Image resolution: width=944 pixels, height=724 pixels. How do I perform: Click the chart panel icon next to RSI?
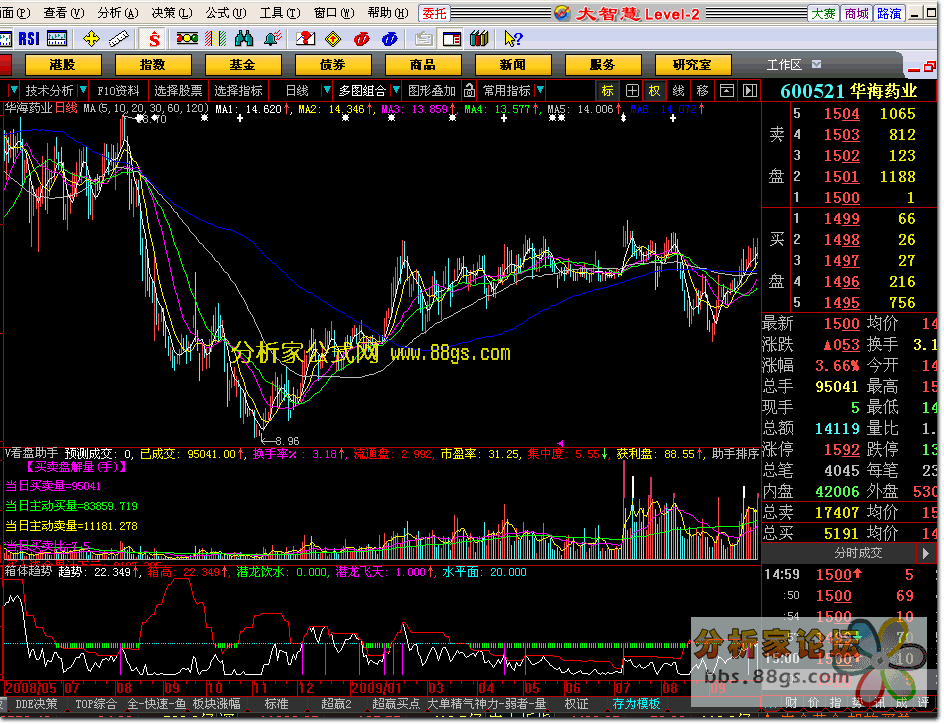click(x=57, y=39)
